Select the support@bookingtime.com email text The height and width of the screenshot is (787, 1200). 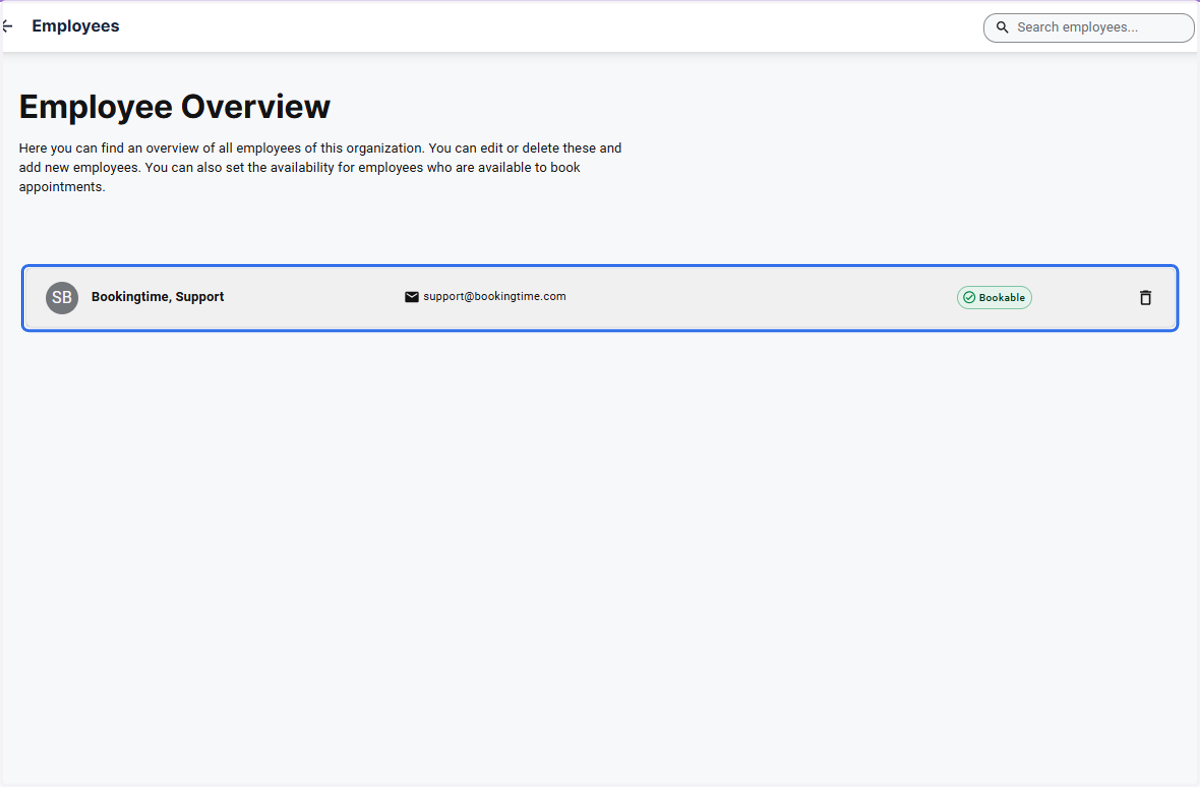494,296
